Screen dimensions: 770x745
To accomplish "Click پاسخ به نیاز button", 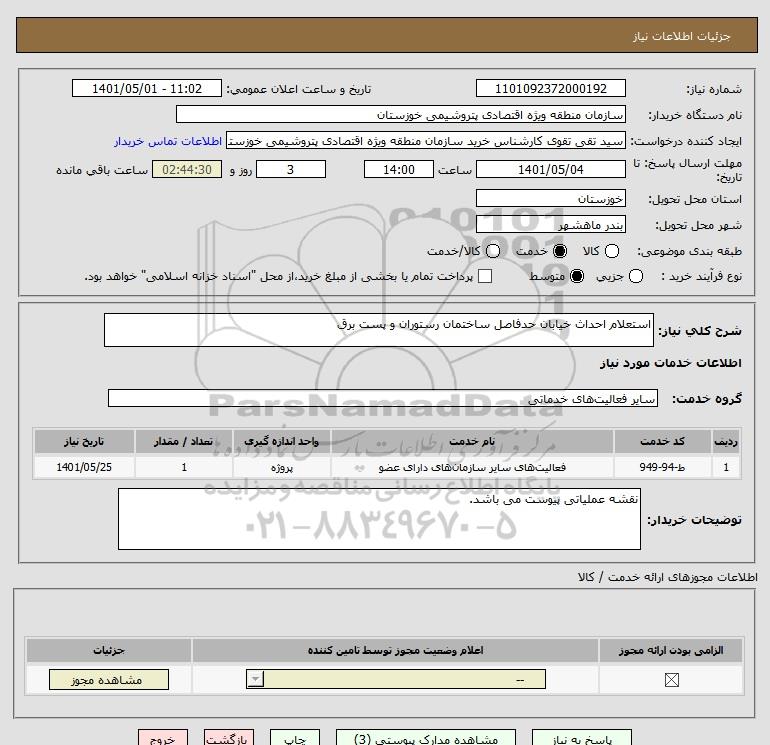I will click(x=582, y=738).
